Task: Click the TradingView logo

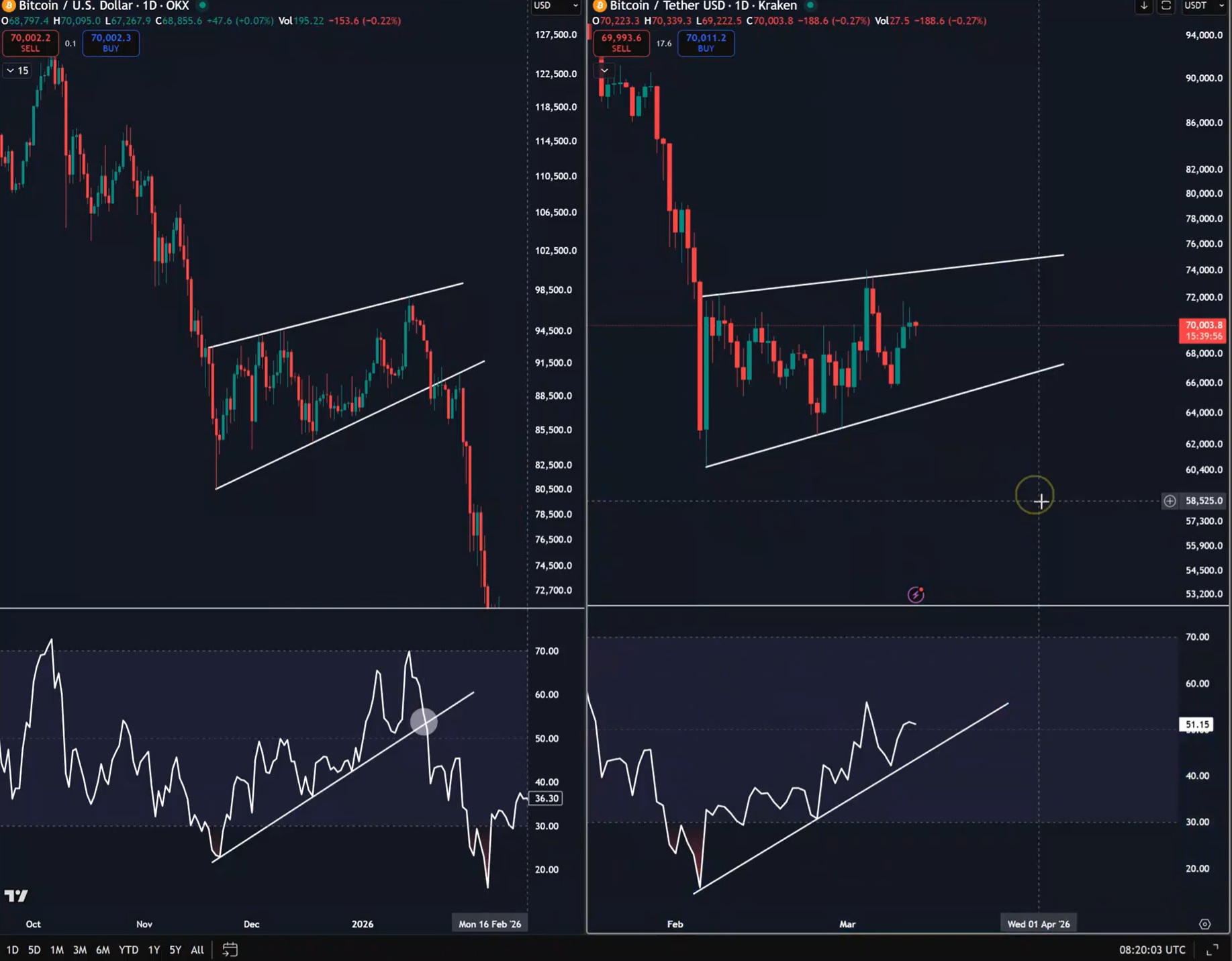Action: pos(16,896)
